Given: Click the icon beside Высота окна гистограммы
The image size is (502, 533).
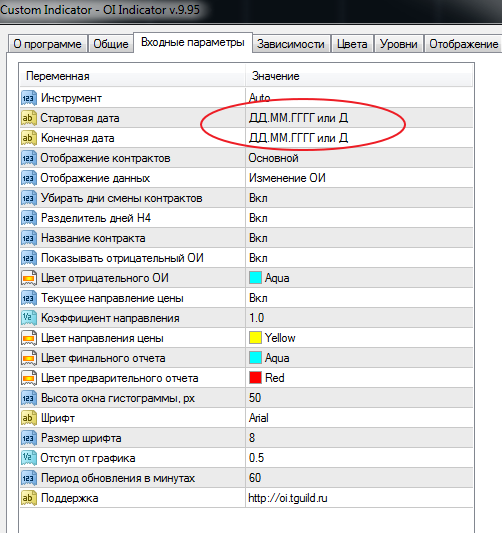Looking at the screenshot, I should [29, 398].
